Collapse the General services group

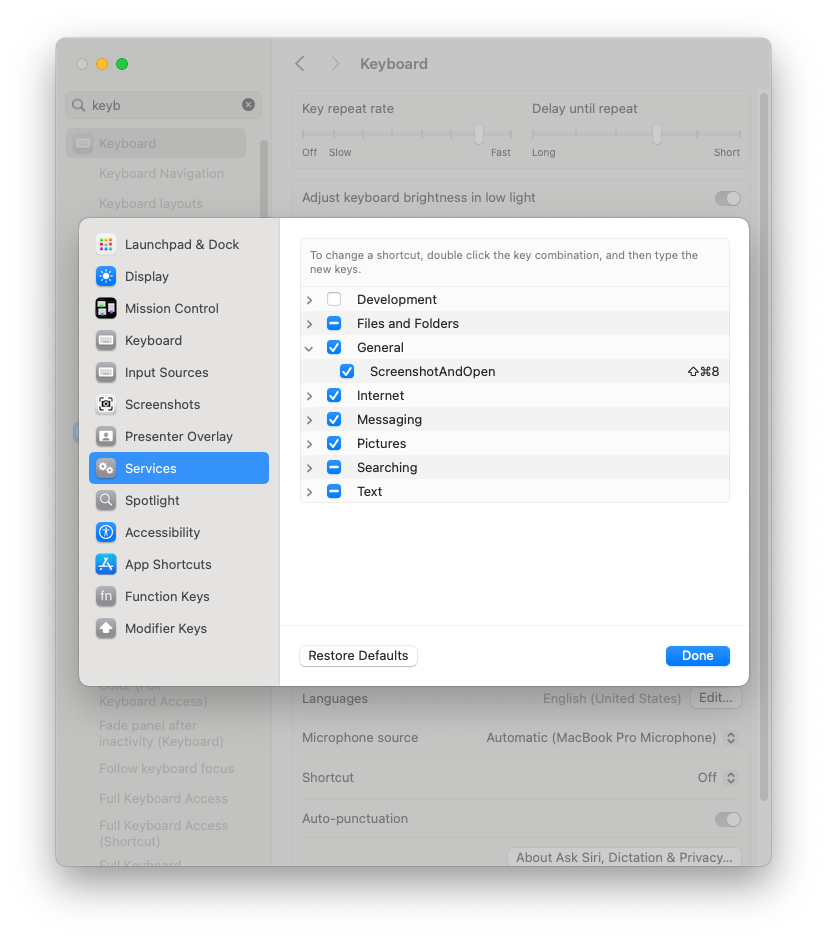point(309,347)
